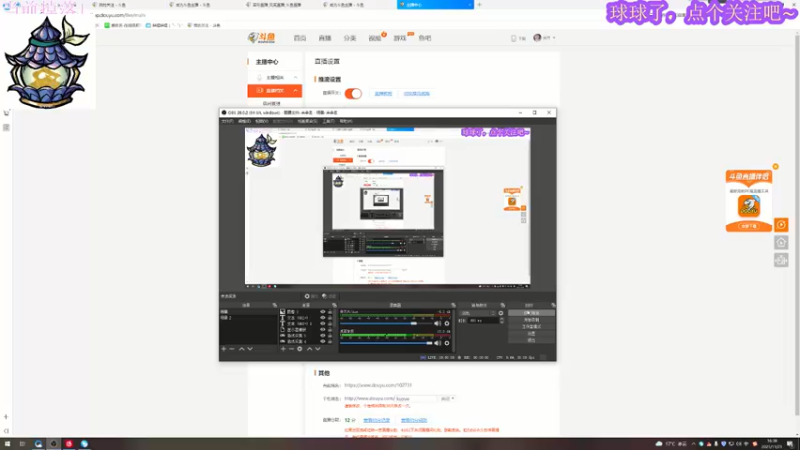Hide the display capture source eye icon

pos(322,330)
